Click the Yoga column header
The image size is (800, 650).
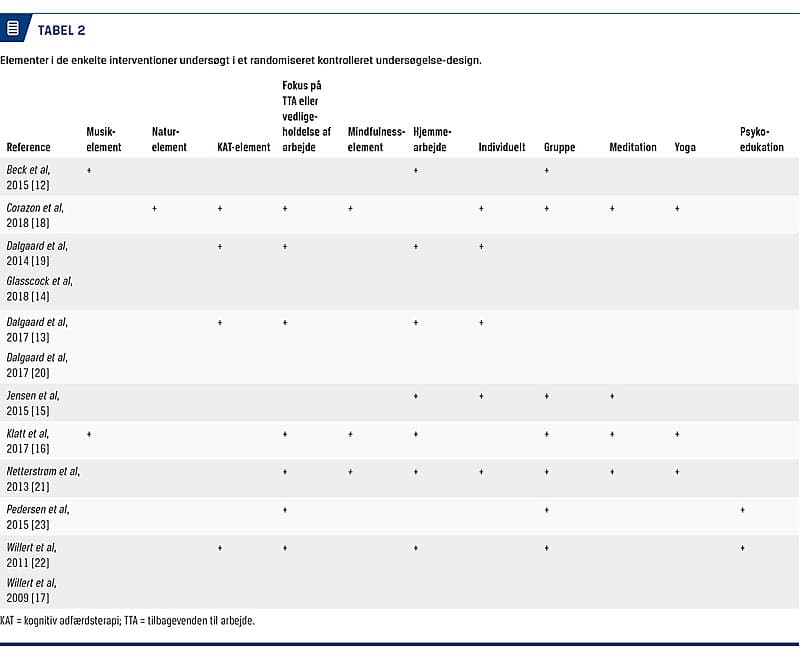685,147
